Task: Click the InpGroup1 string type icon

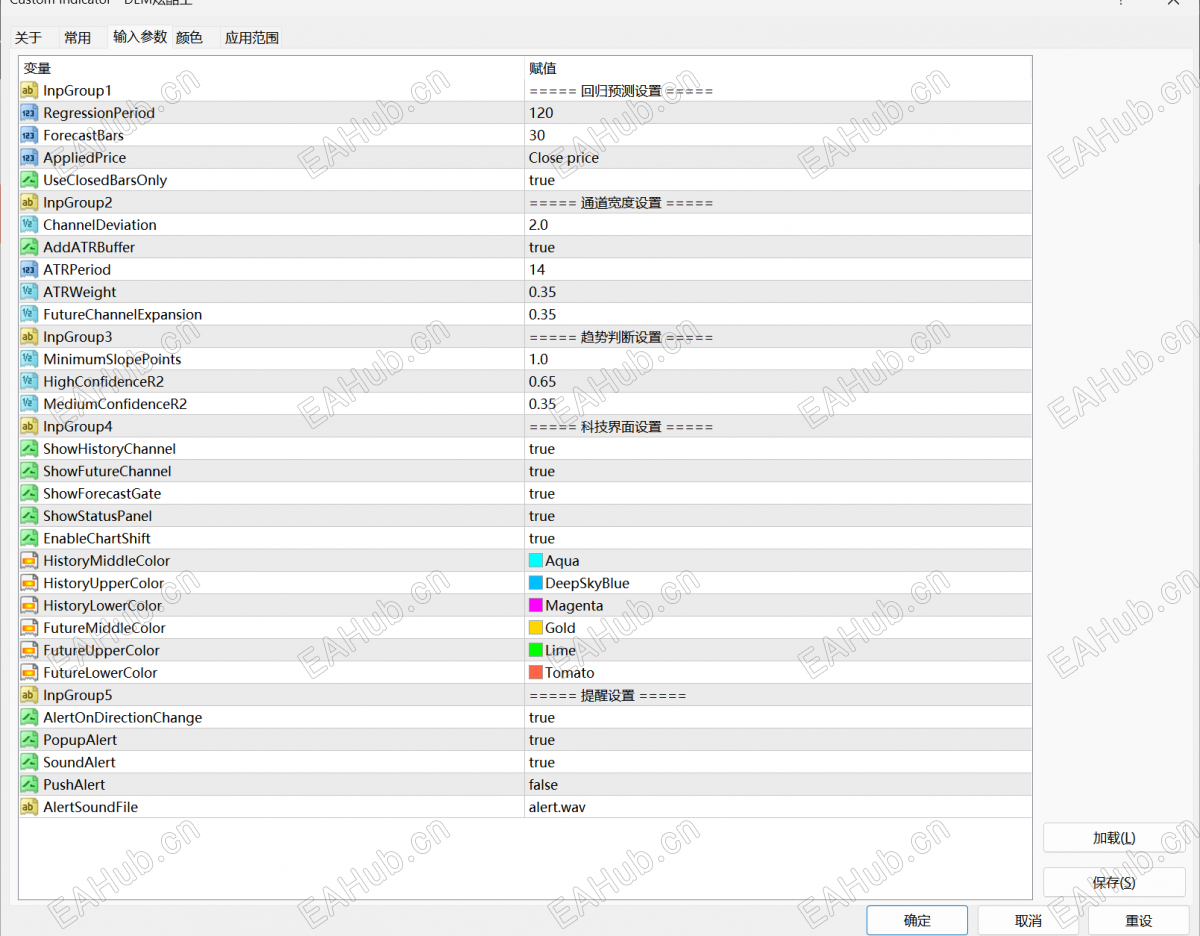Action: 29,91
